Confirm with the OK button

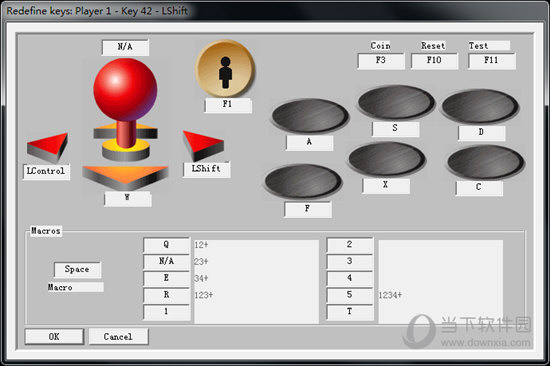(54, 337)
